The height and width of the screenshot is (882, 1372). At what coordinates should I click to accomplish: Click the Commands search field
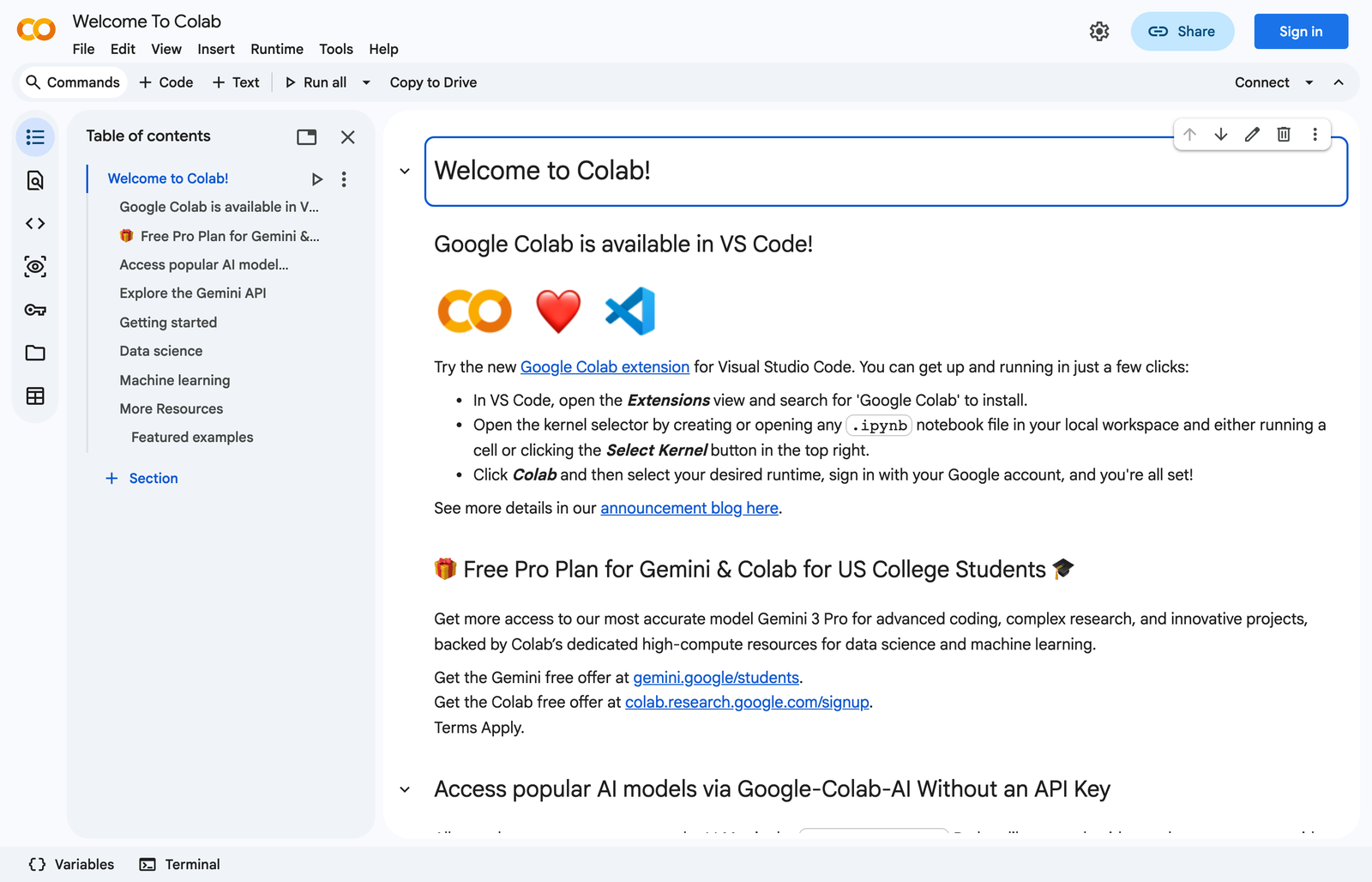[73, 82]
